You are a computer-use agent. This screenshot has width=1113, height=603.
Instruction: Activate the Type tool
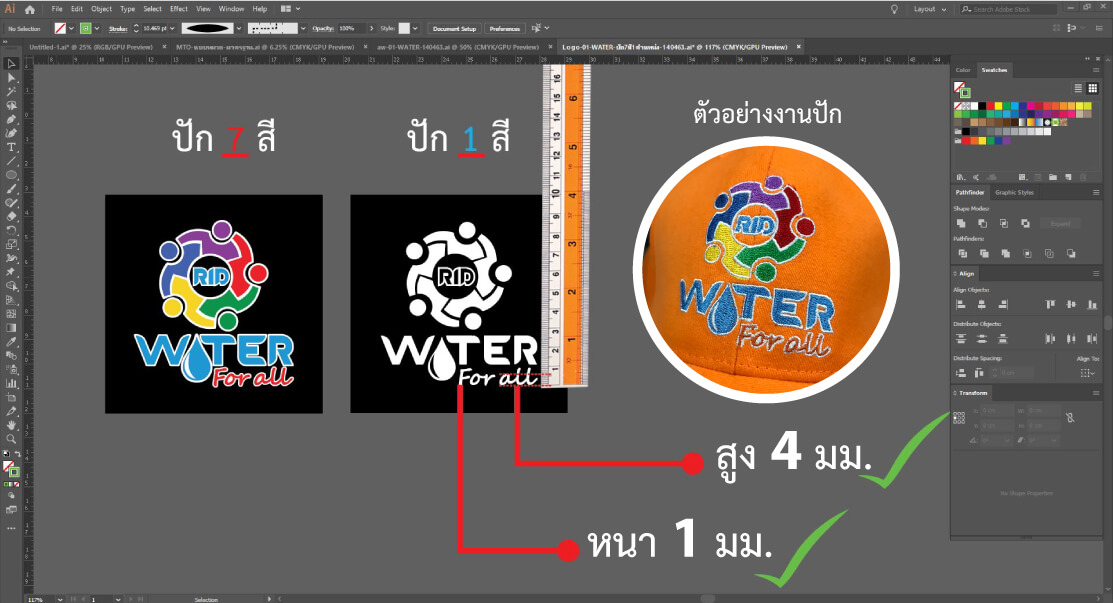point(11,147)
